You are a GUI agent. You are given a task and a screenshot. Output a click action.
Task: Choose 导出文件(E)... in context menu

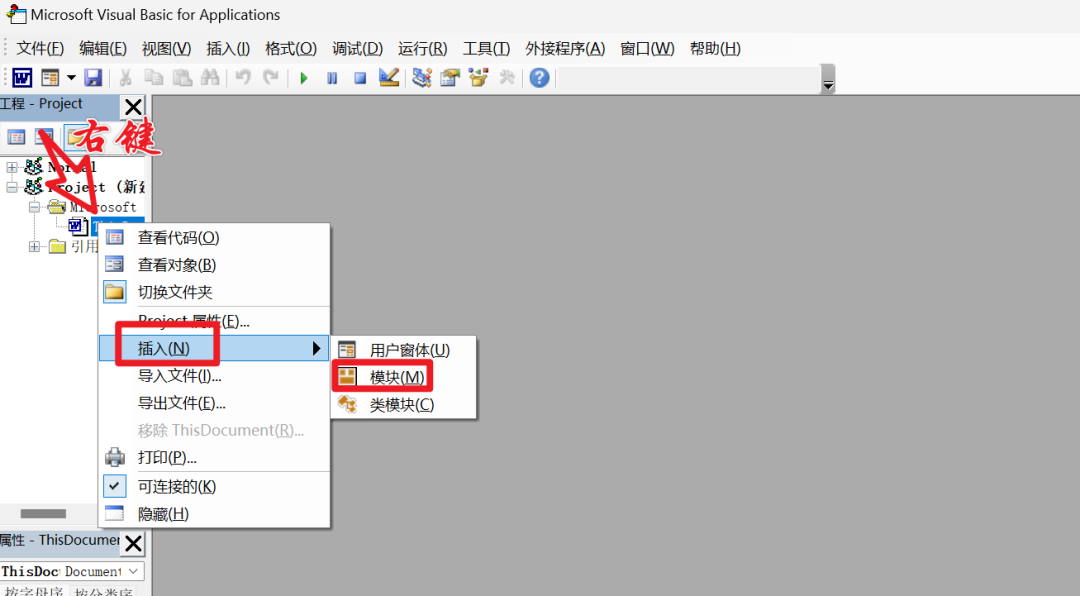pos(214,403)
